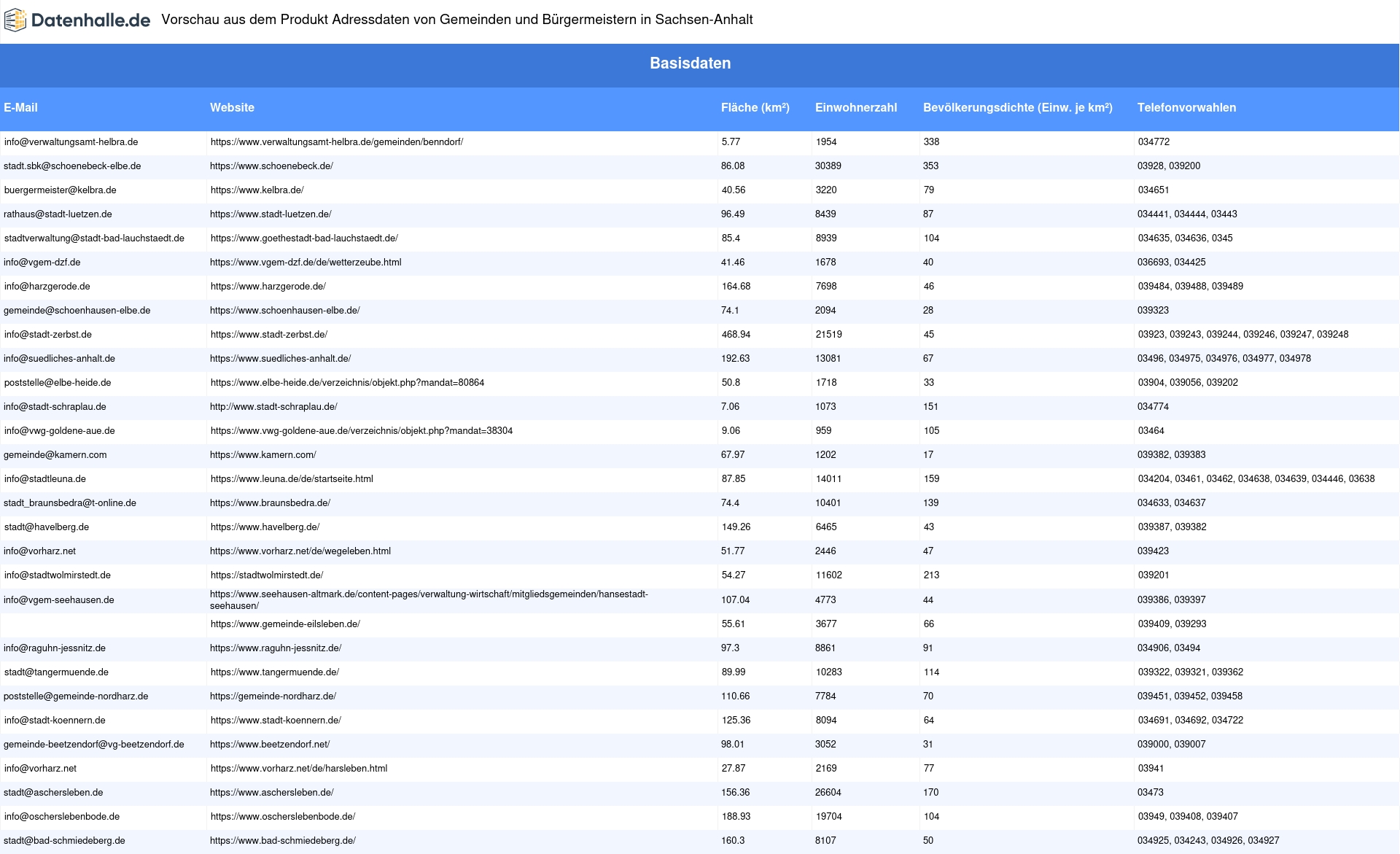Click the Basisdaten section heading
The height and width of the screenshot is (854, 1400).
(x=690, y=63)
